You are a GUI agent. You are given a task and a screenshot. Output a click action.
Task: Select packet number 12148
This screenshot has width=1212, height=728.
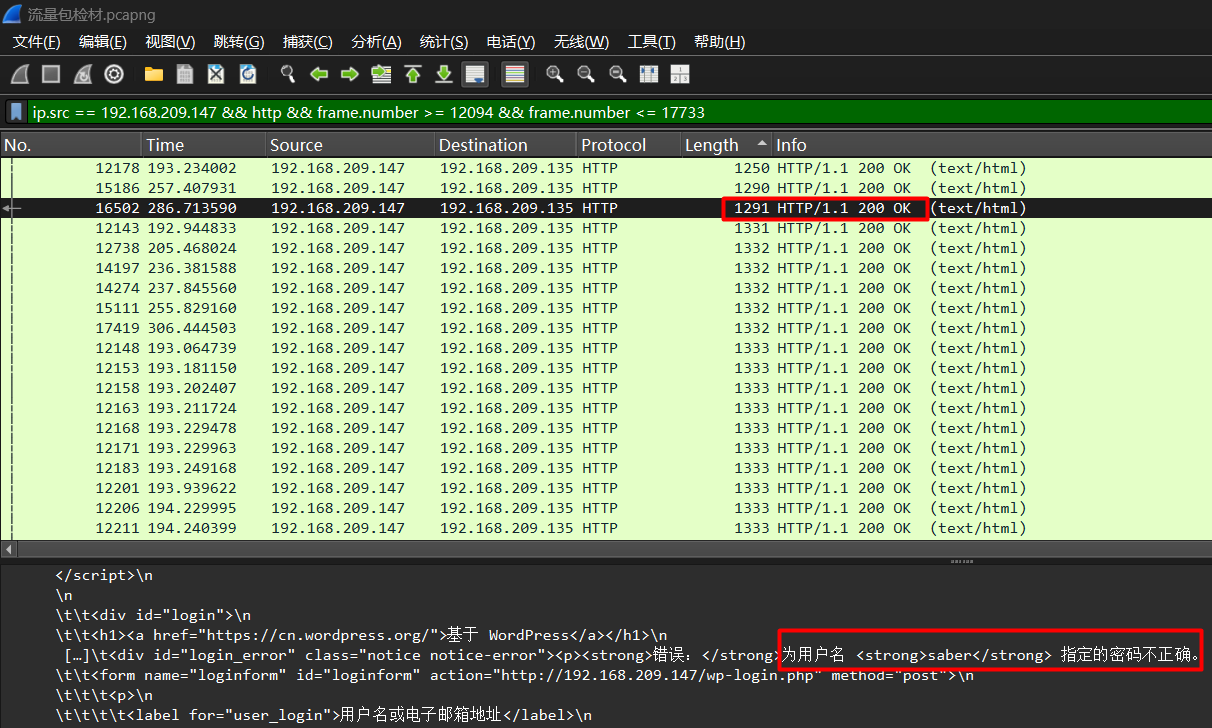pyautogui.click(x=606, y=348)
